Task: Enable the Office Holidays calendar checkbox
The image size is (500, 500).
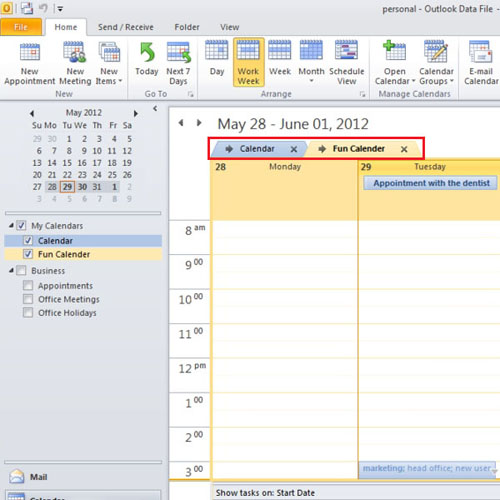Action: 28,312
